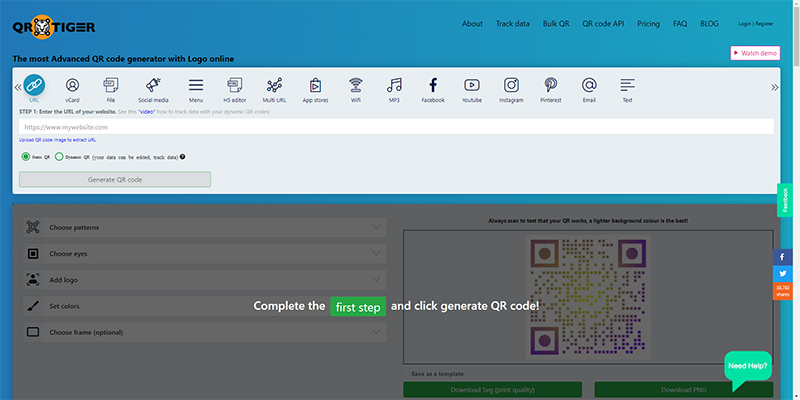Click Download Svg (print quality) button
This screenshot has height=400, width=800.
pos(492,390)
